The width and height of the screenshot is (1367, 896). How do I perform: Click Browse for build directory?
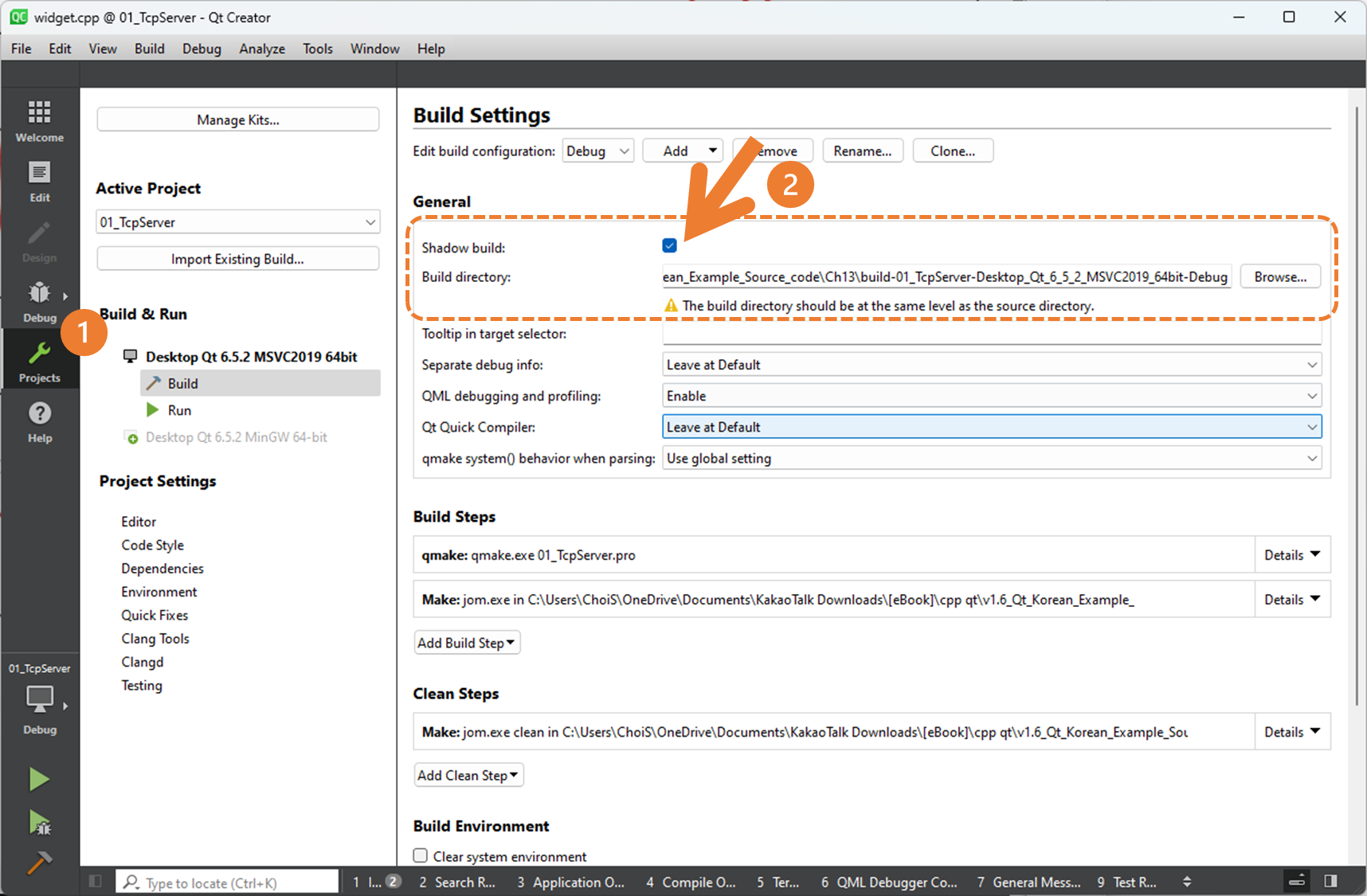1280,276
